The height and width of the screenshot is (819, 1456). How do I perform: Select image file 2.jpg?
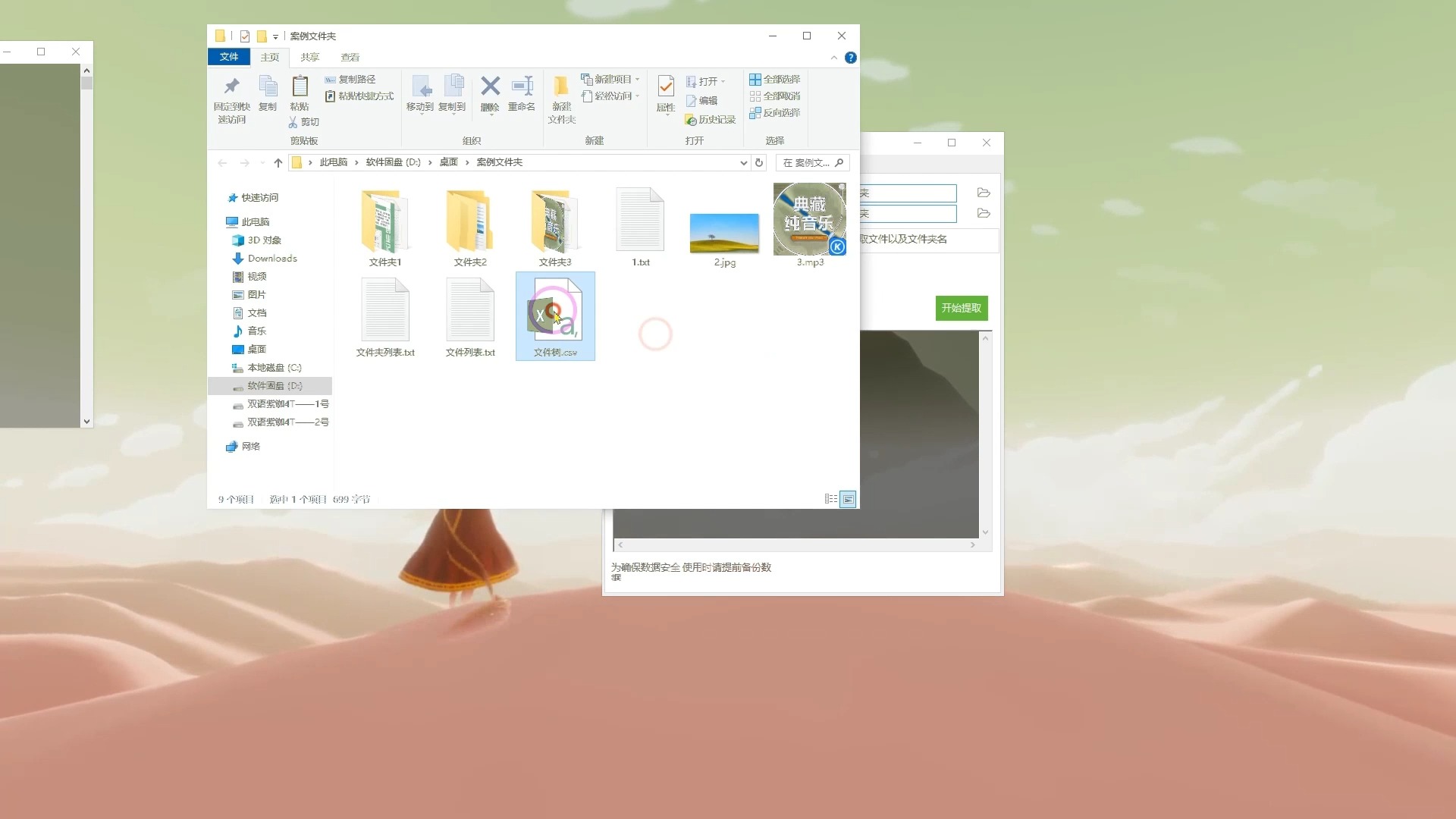click(724, 239)
